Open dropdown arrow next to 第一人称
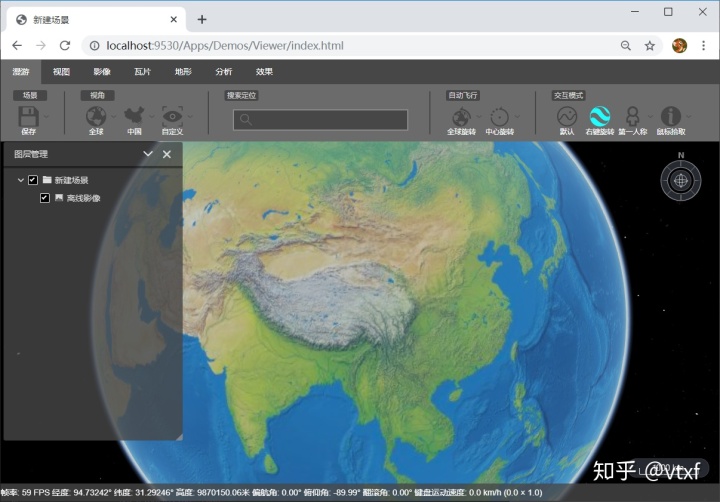This screenshot has width=720, height=502. (x=650, y=117)
